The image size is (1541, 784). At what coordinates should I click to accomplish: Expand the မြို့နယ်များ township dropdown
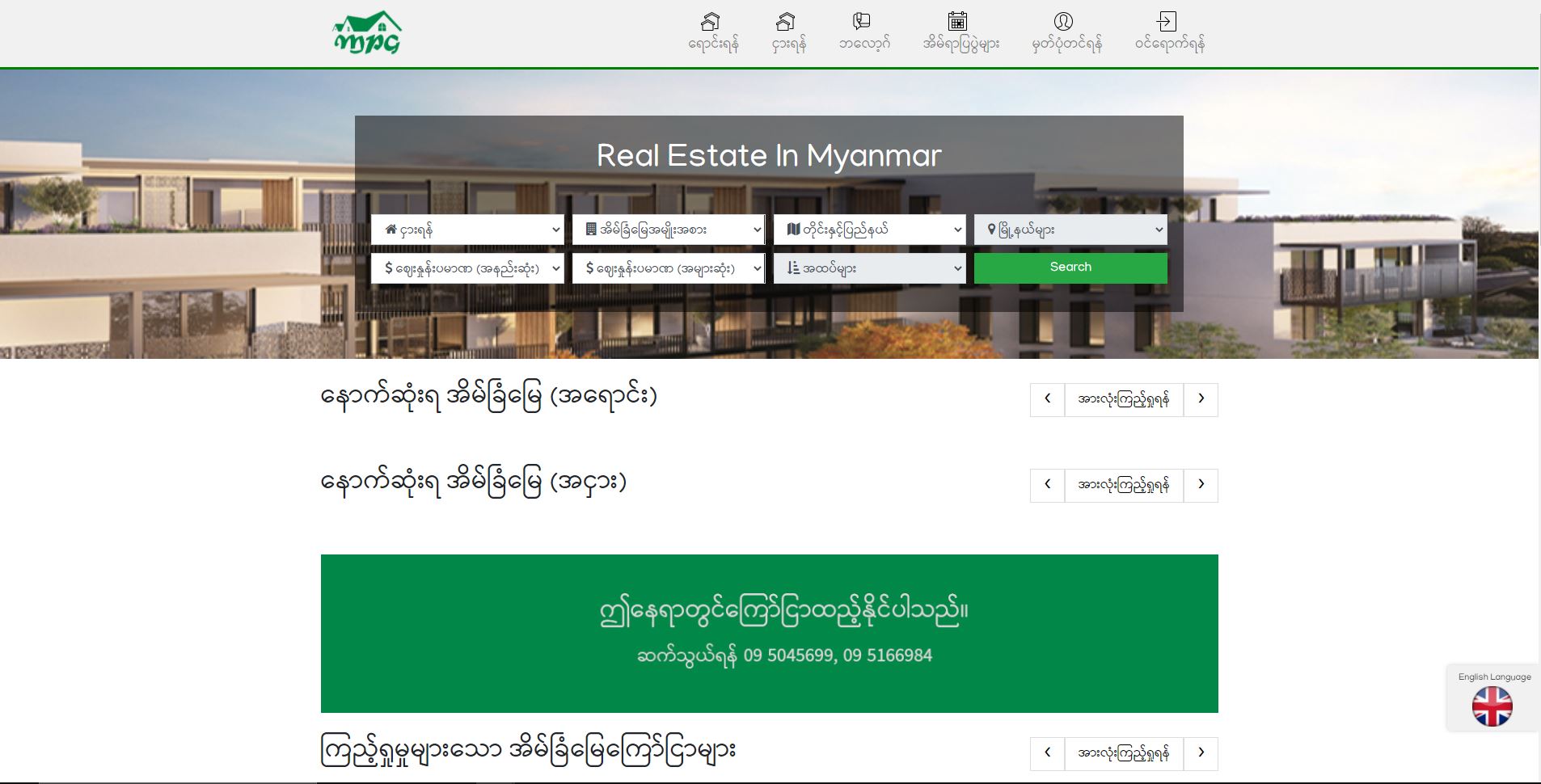[x=1071, y=230]
